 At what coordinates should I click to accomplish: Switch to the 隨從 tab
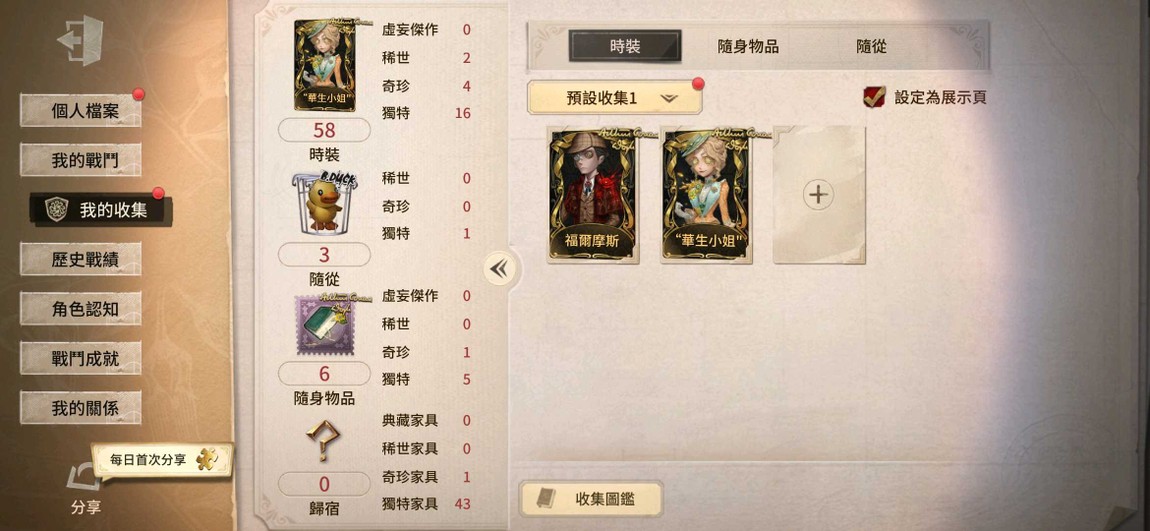click(871, 47)
